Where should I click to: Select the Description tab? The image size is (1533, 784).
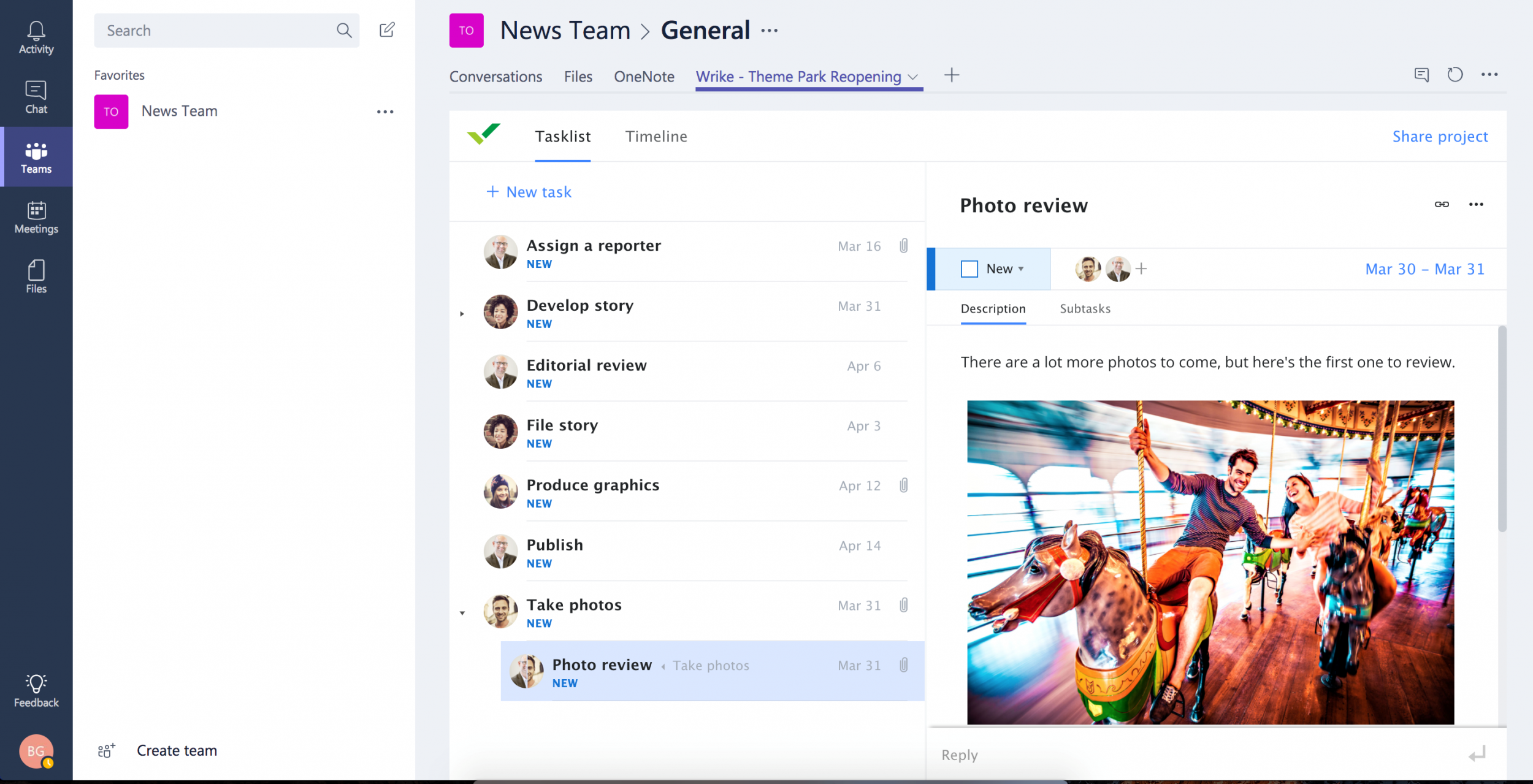993,308
